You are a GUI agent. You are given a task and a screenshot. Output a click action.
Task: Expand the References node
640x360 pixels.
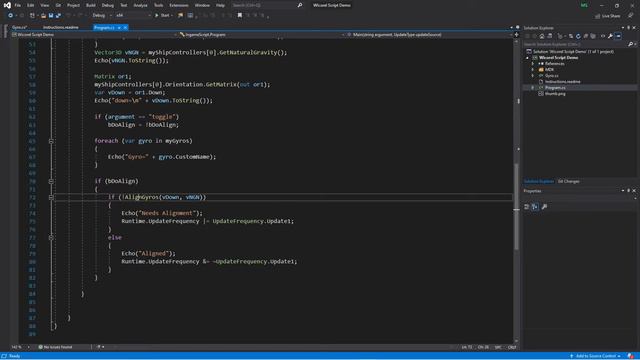click(x=533, y=64)
